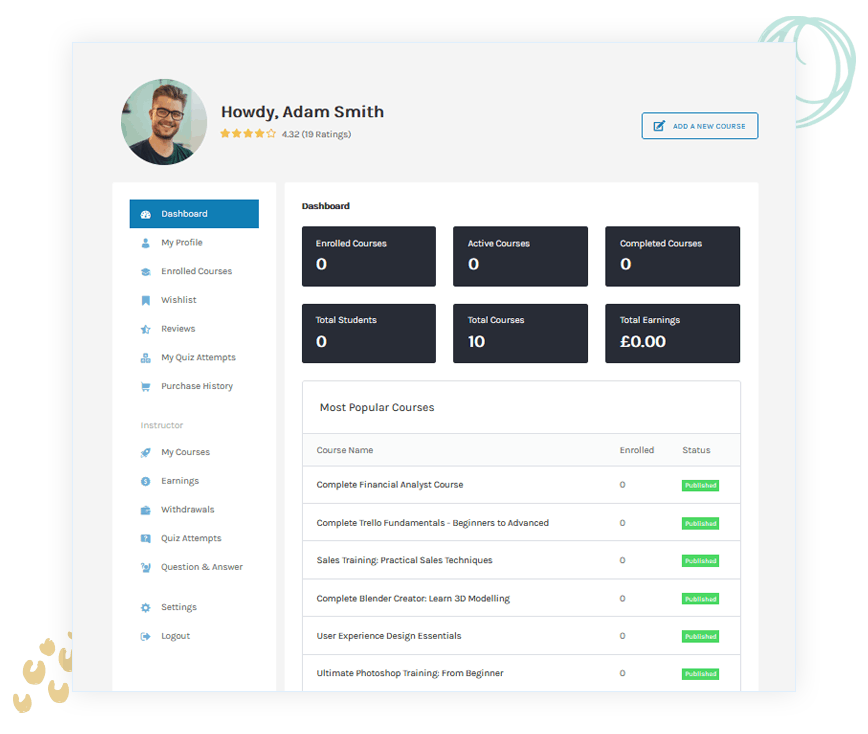Open the My Quiz Attempts menu item

coord(198,357)
